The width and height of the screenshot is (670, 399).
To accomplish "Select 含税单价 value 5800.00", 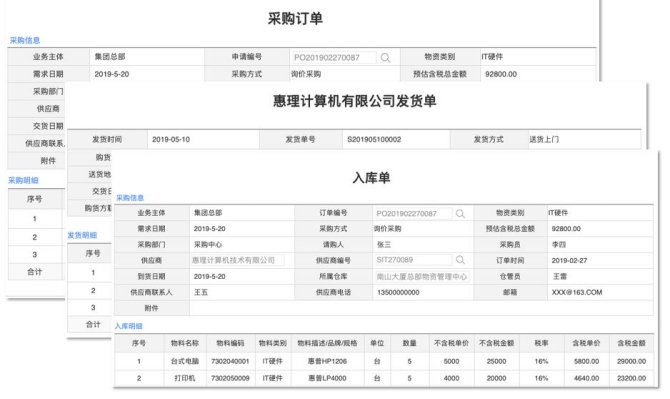I will (587, 361).
